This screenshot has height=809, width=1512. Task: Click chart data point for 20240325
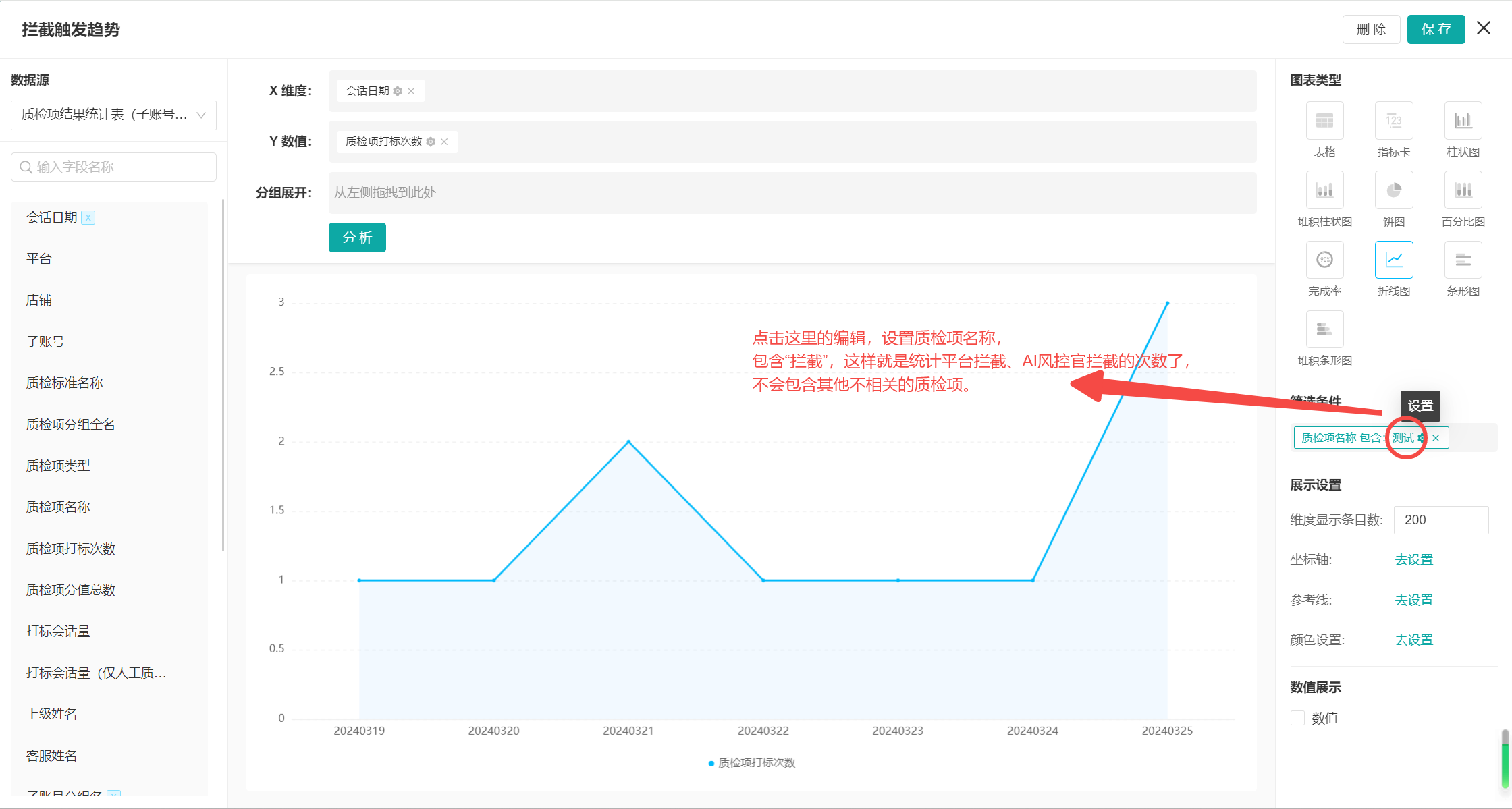pos(1167,304)
